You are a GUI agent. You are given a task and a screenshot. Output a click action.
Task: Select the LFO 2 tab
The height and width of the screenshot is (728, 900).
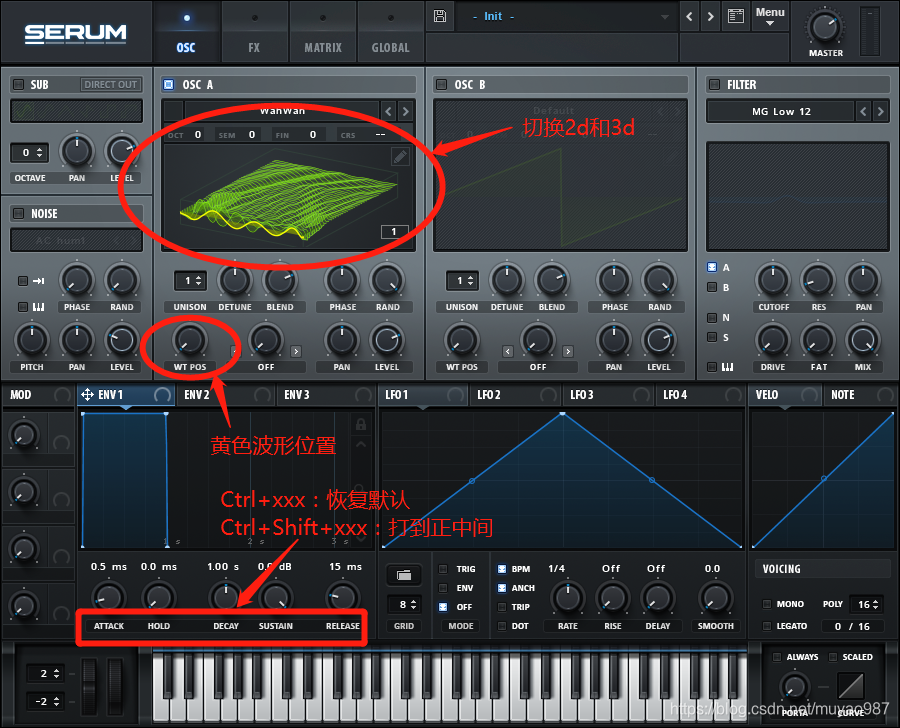click(513, 395)
